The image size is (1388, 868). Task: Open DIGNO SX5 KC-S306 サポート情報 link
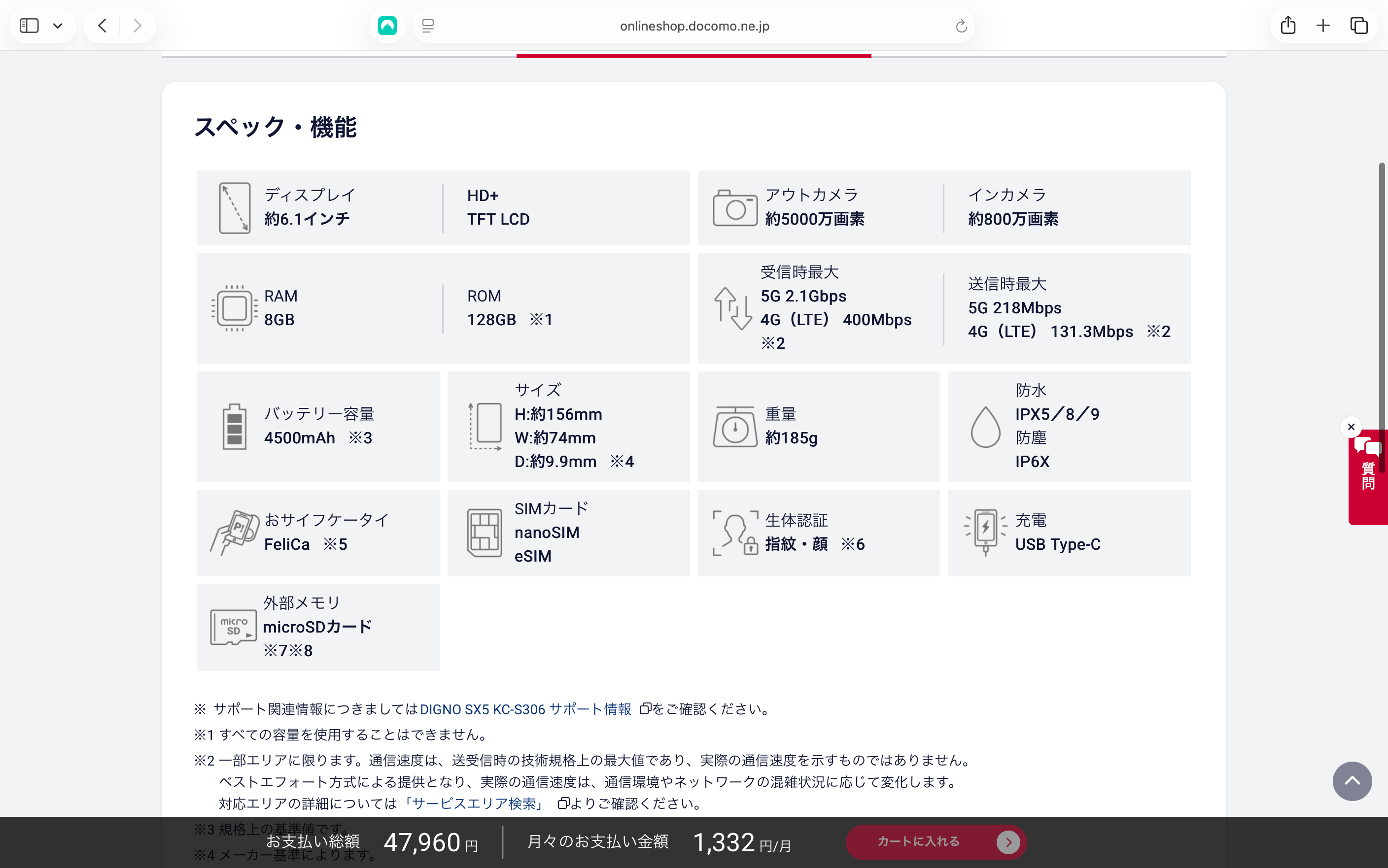(x=525, y=709)
